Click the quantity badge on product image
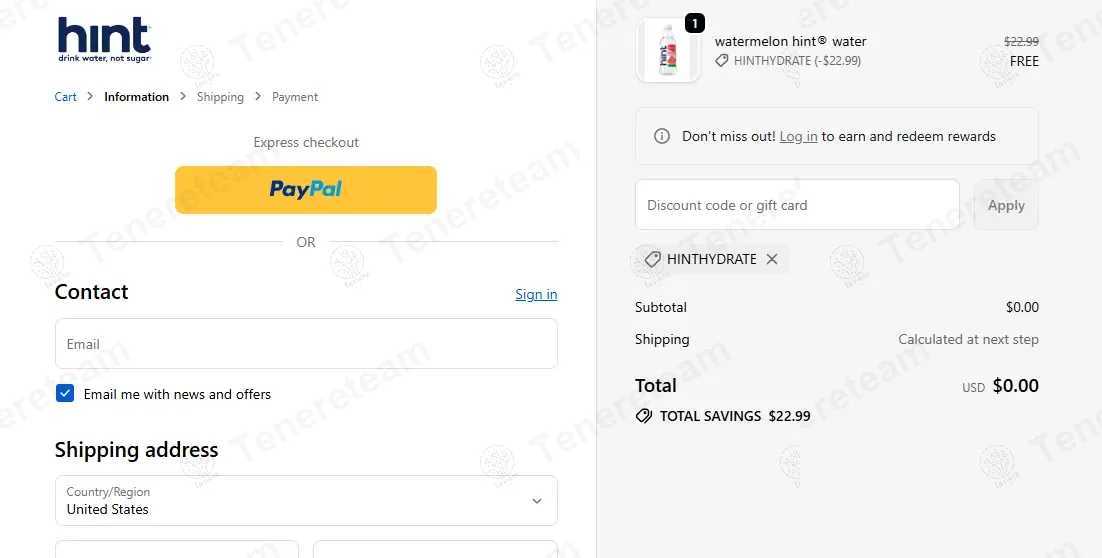The width and height of the screenshot is (1102, 558). tap(695, 23)
